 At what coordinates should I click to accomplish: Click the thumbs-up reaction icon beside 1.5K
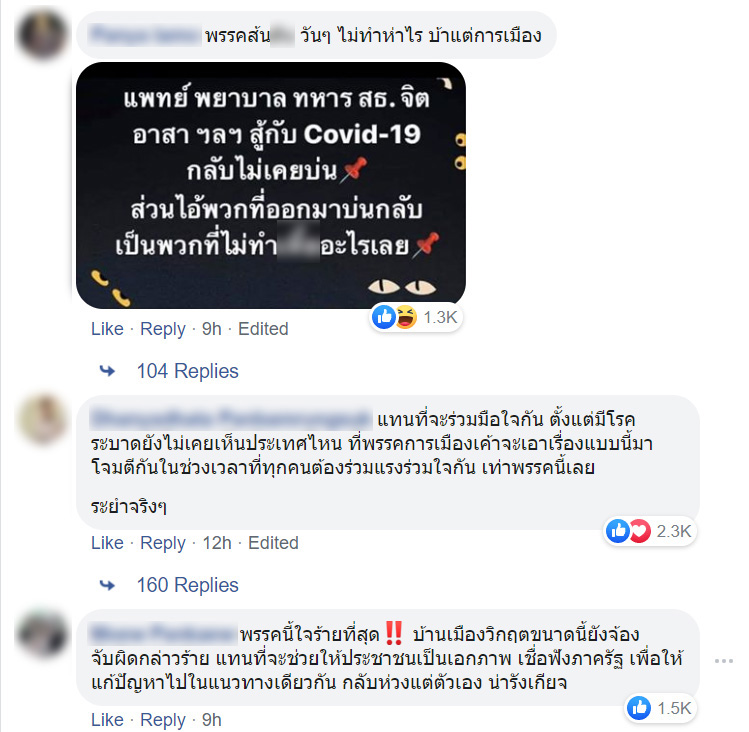(x=639, y=708)
